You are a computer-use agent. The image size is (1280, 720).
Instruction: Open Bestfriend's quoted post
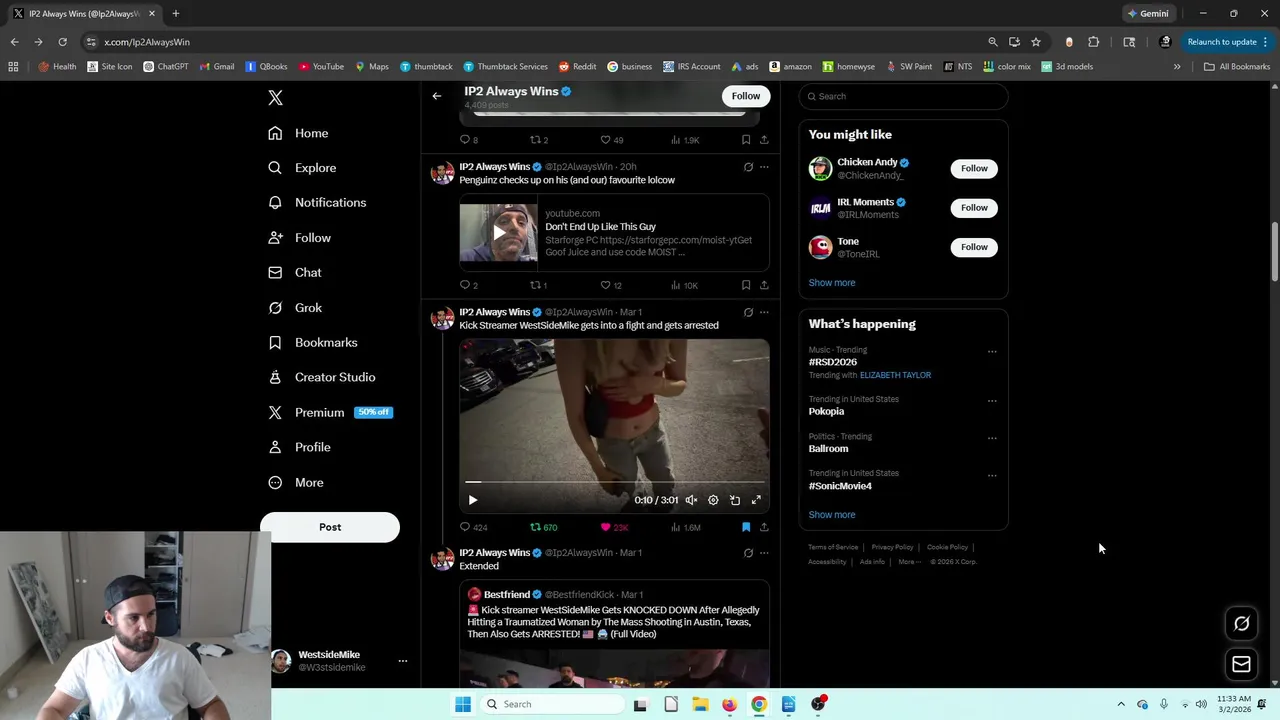point(614,634)
